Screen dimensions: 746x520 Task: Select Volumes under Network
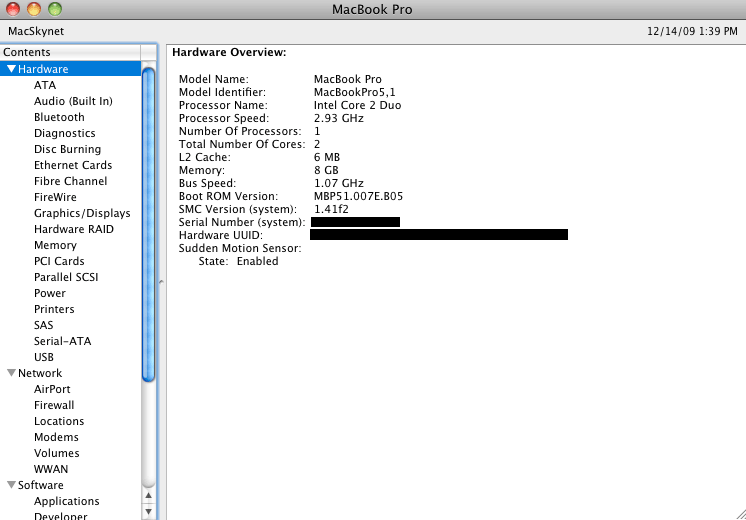click(57, 453)
